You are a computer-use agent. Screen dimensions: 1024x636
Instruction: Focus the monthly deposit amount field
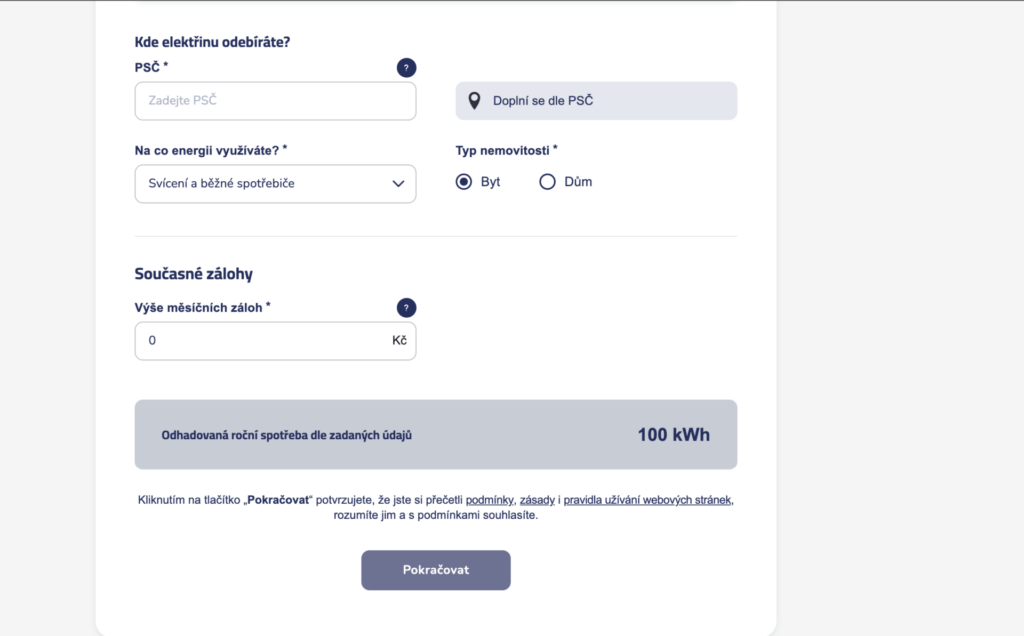coord(262,341)
